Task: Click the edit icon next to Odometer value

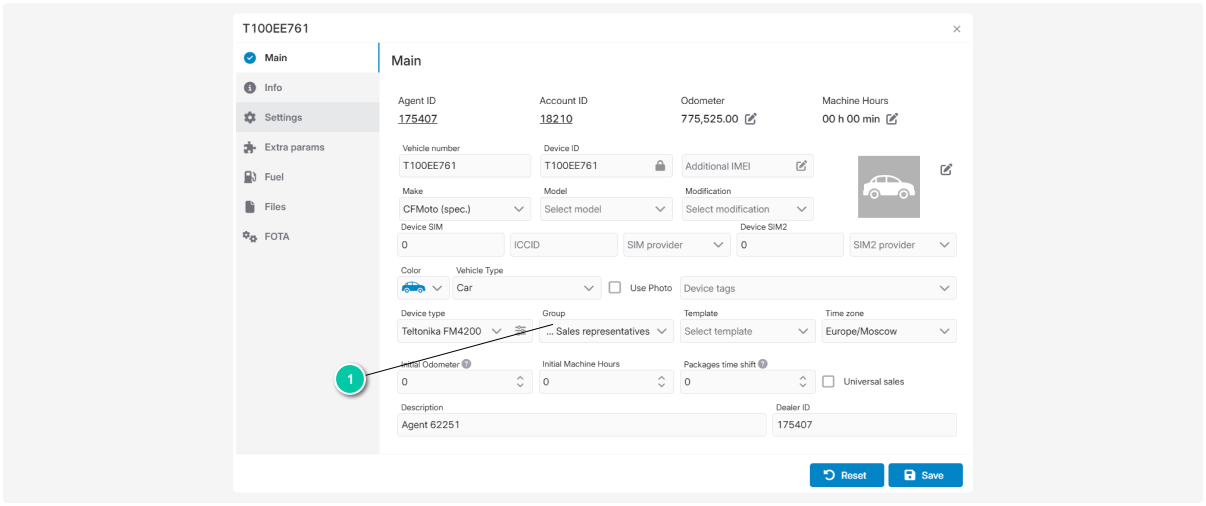Action: pos(751,119)
